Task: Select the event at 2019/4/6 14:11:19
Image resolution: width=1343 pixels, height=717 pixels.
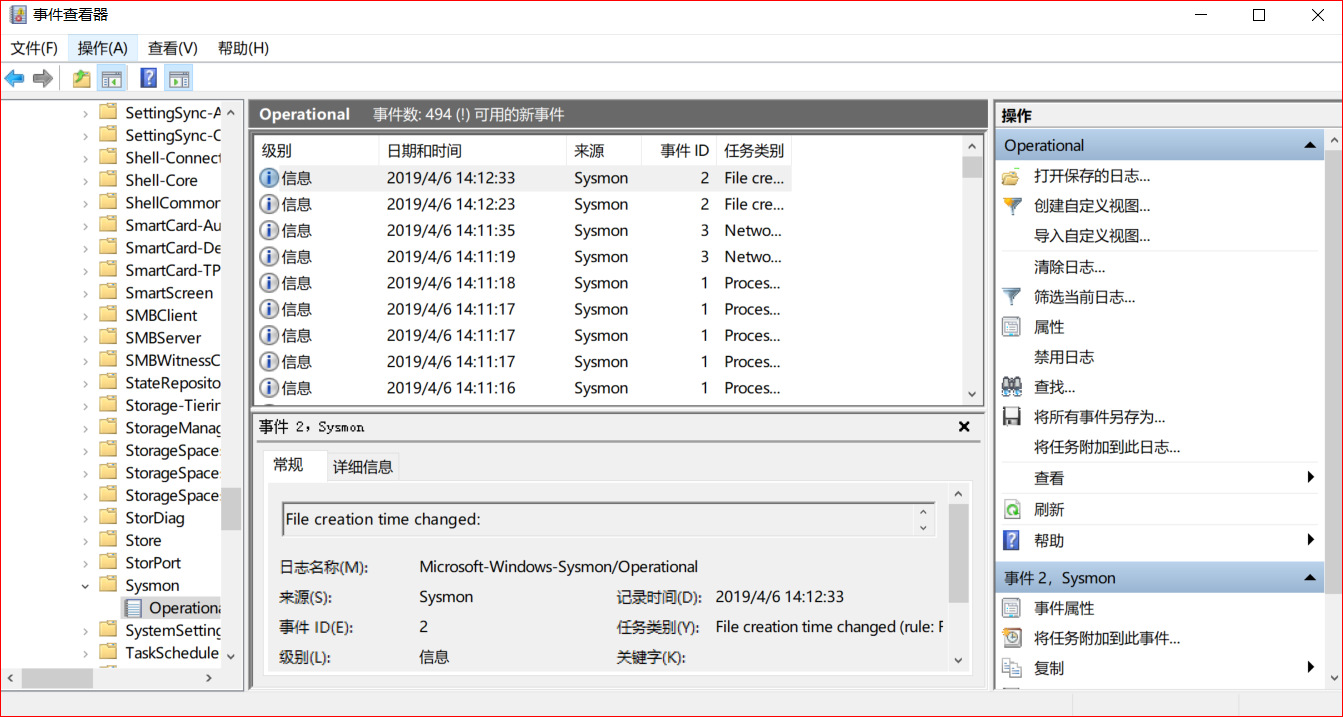Action: tap(523, 257)
